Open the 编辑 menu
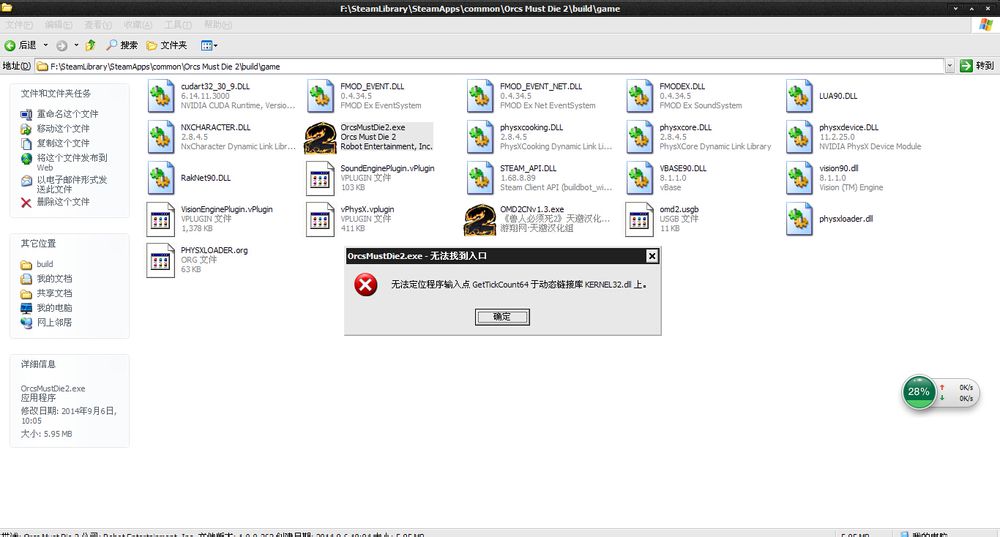This screenshot has width=1000, height=537. tap(58, 25)
